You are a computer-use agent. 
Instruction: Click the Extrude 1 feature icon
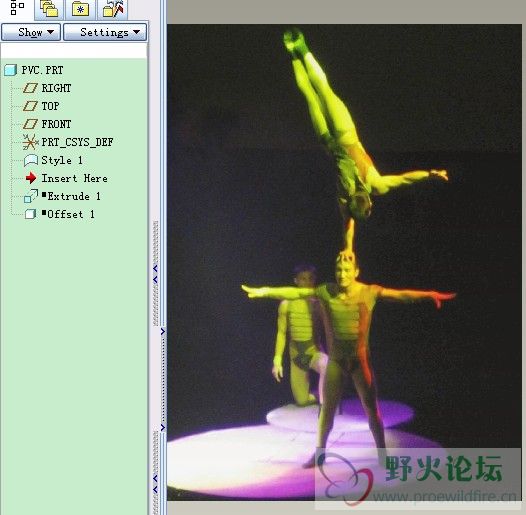click(31, 196)
